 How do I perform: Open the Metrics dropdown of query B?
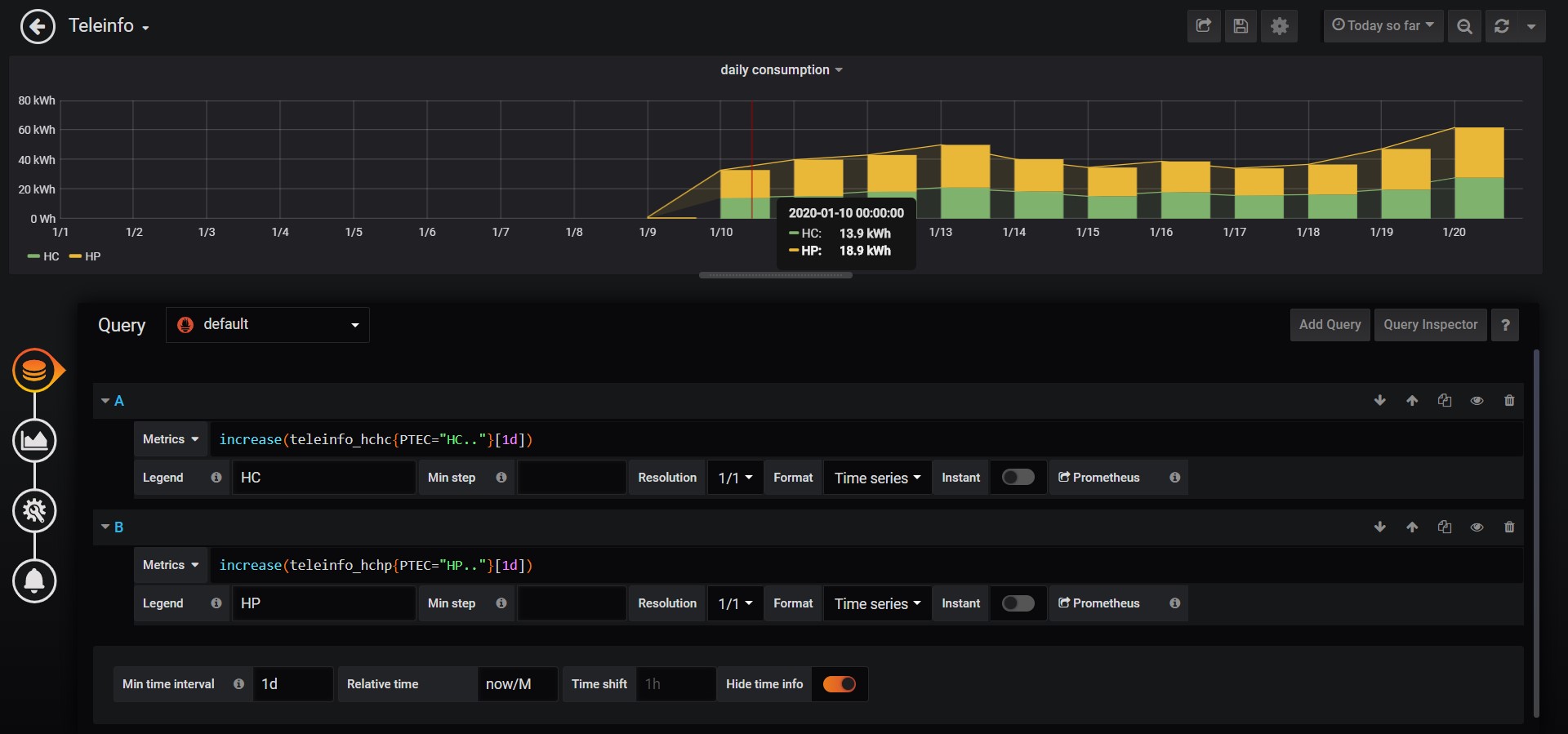pos(171,565)
